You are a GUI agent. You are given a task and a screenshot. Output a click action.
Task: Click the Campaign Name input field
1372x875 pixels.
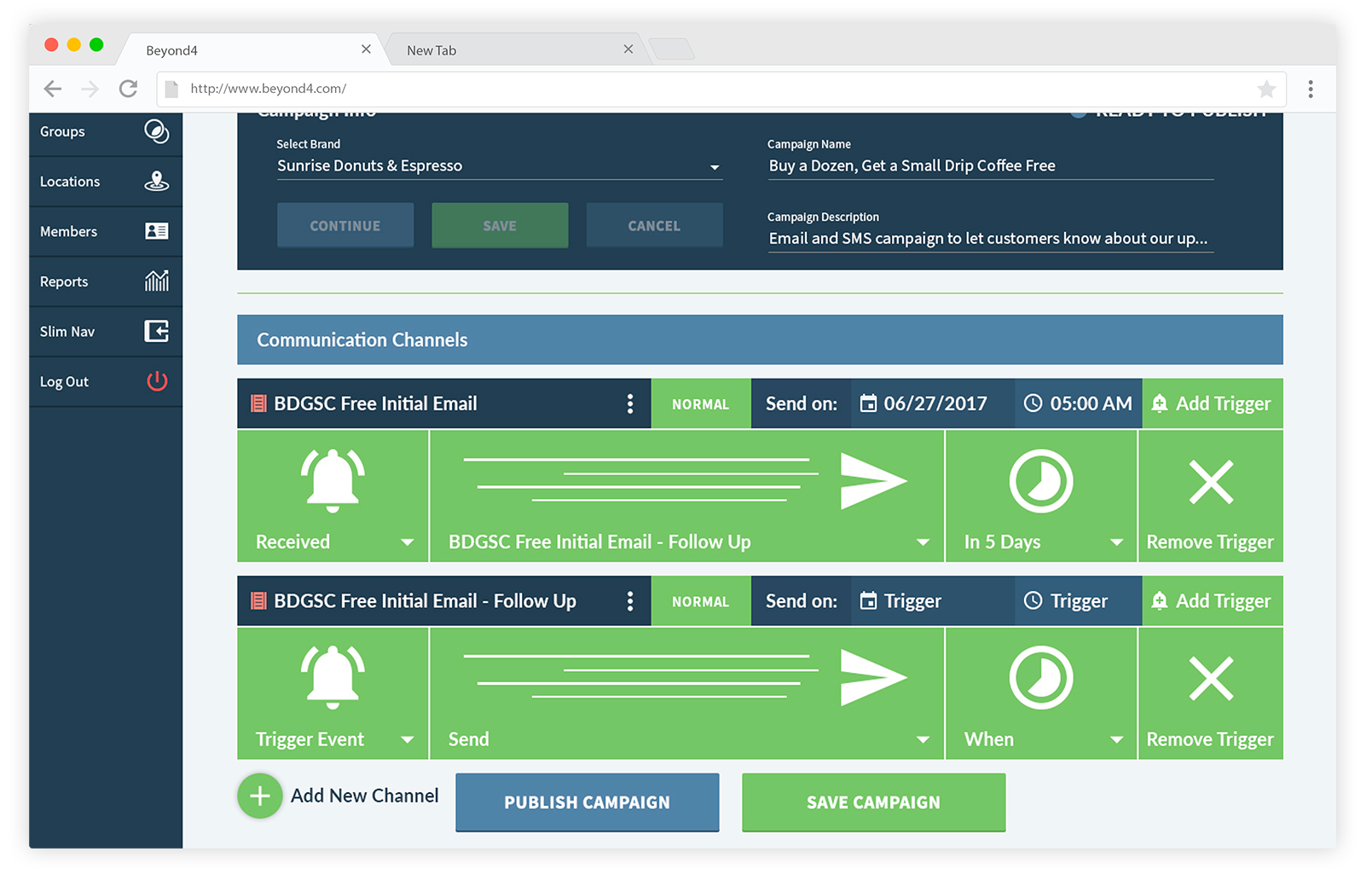[989, 166]
